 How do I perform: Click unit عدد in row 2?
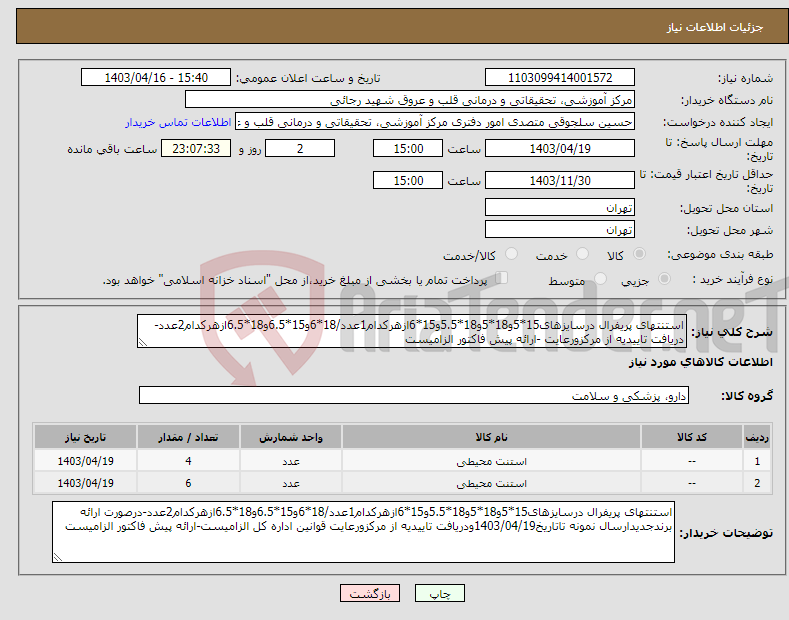click(291, 483)
